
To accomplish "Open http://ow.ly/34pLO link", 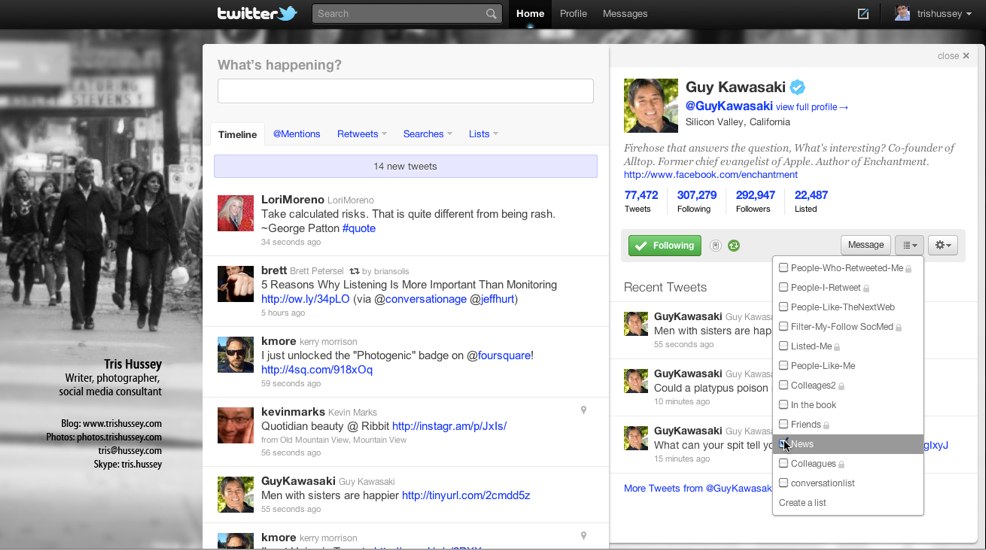I will coord(305,299).
